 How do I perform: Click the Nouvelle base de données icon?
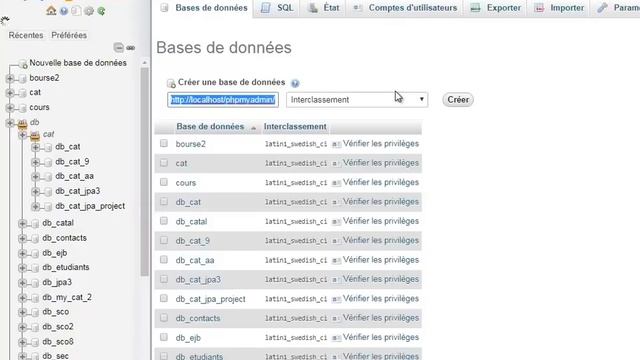point(23,63)
